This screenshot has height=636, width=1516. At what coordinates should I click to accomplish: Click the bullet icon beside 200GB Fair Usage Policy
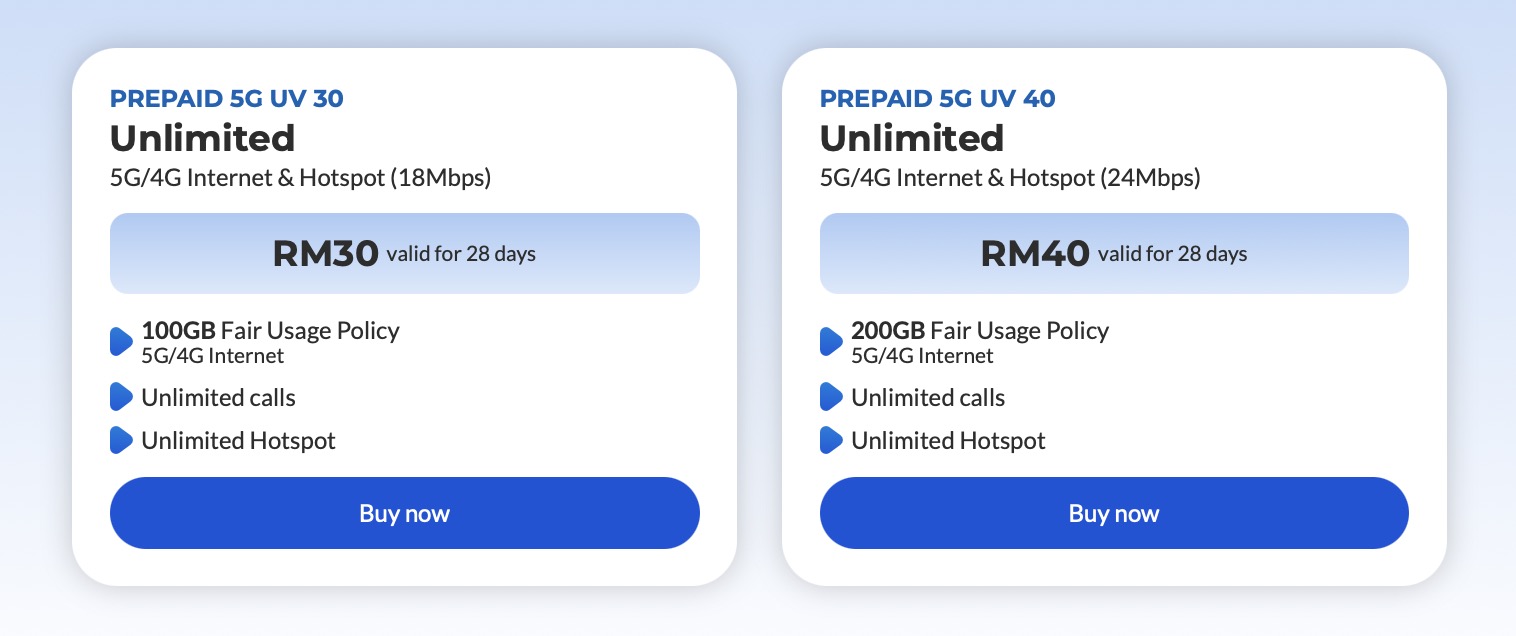coord(831,341)
